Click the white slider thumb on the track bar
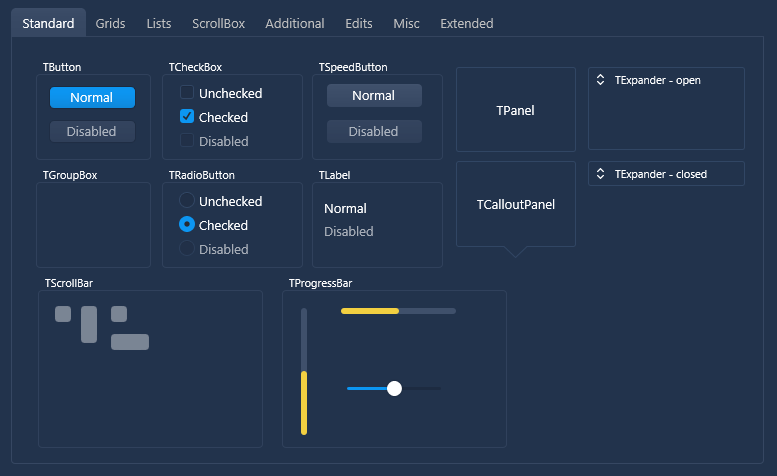 click(x=394, y=388)
